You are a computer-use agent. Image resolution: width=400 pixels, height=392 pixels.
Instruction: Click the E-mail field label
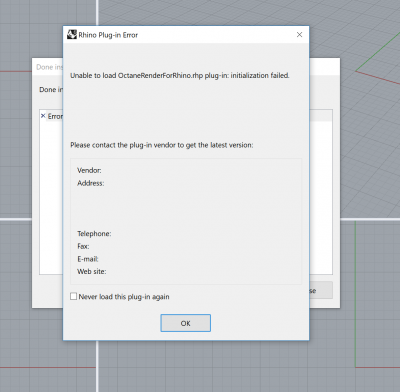point(88,259)
